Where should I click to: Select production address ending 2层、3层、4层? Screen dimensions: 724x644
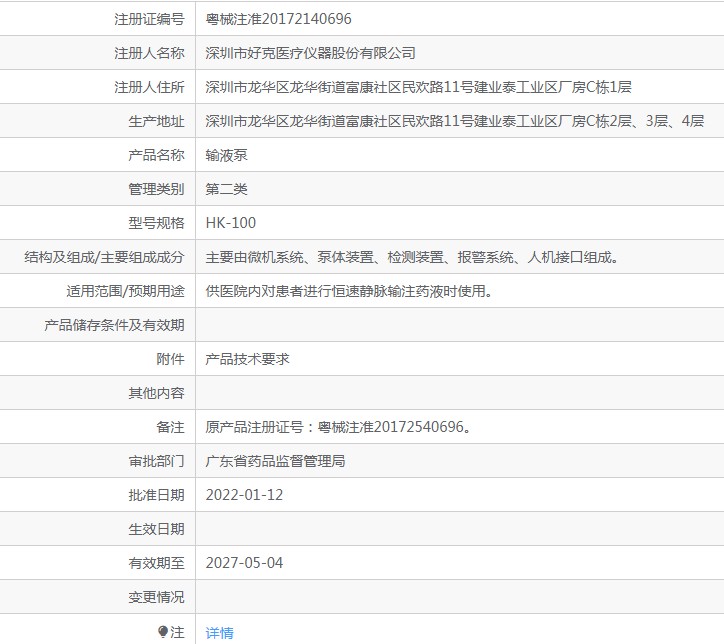pyautogui.click(x=455, y=121)
